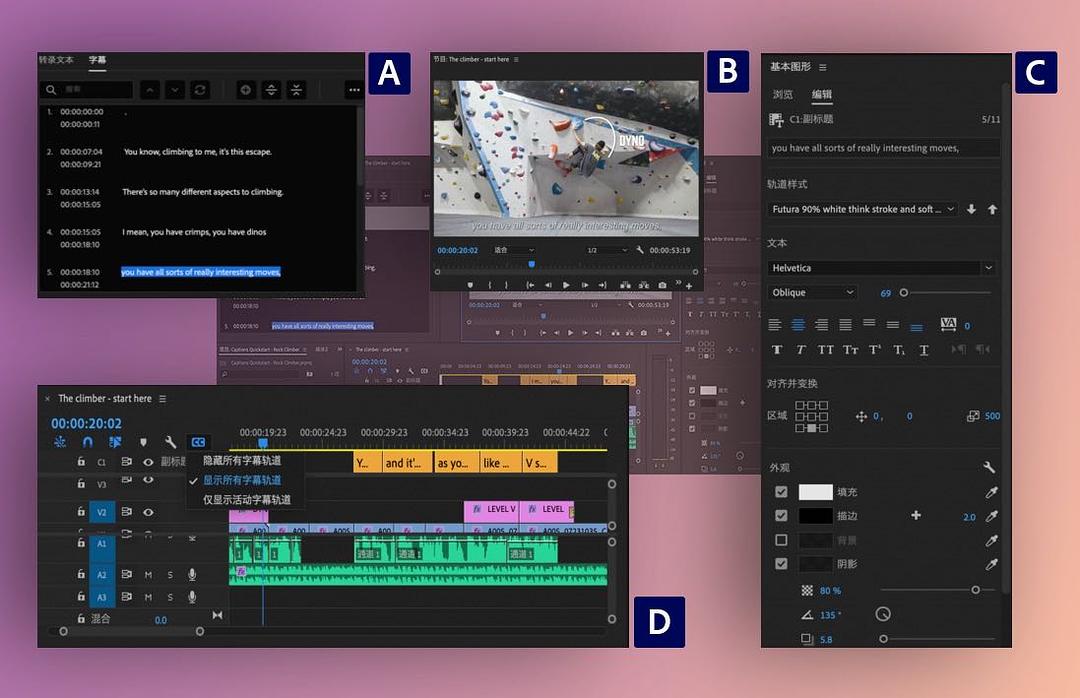The image size is (1080, 698).
Task: Switch to the 浏览 tab
Action: click(x=782, y=94)
